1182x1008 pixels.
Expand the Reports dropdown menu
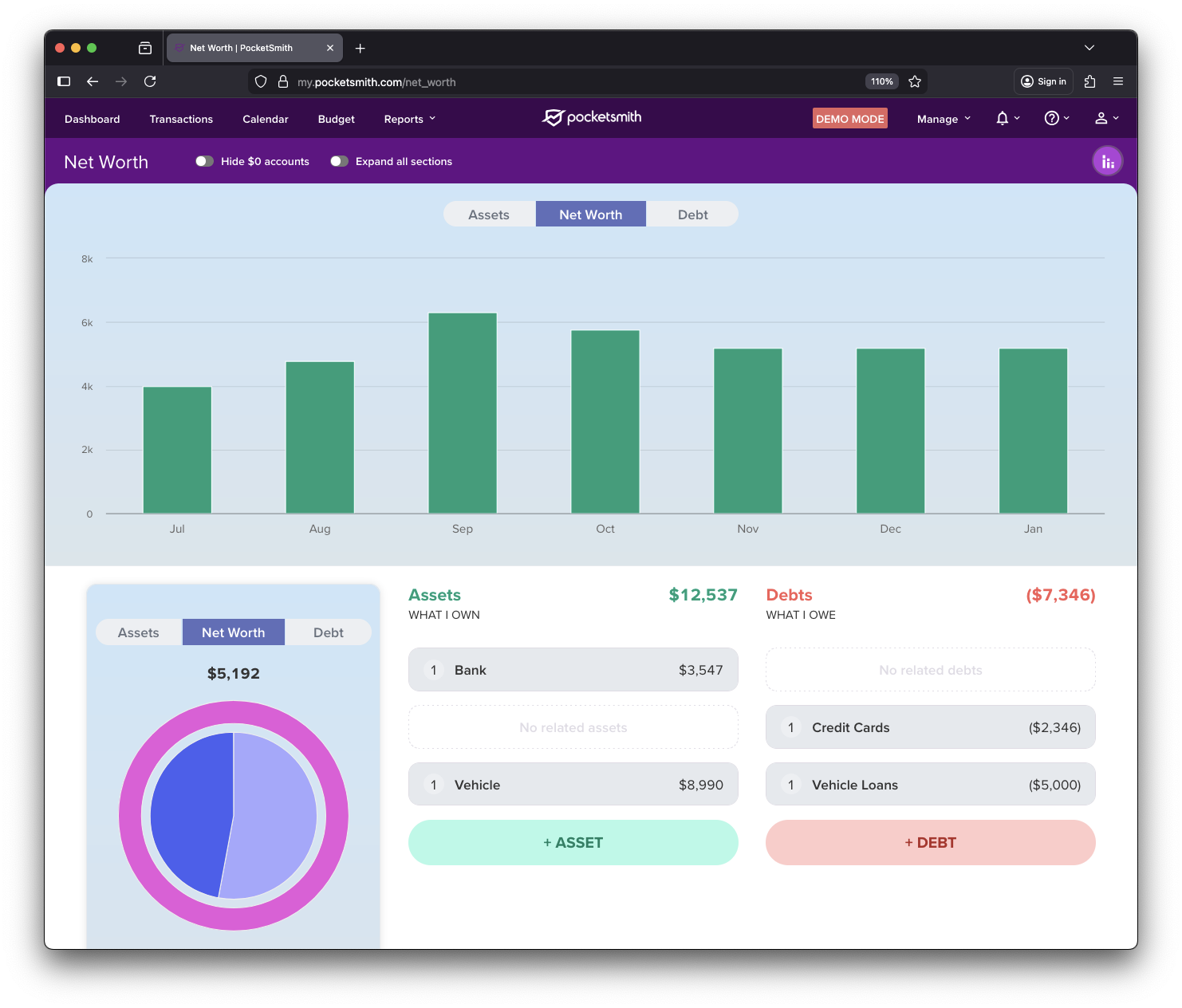410,120
